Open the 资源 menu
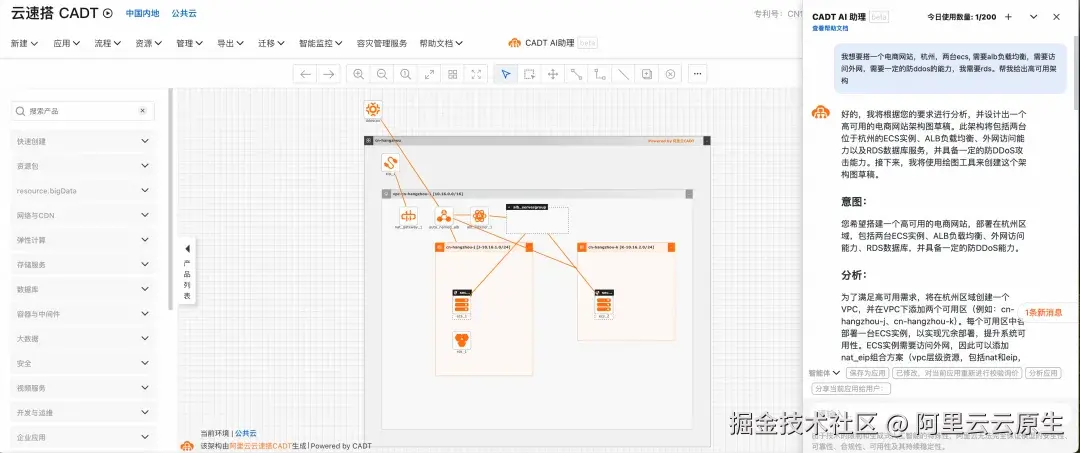 coord(149,43)
